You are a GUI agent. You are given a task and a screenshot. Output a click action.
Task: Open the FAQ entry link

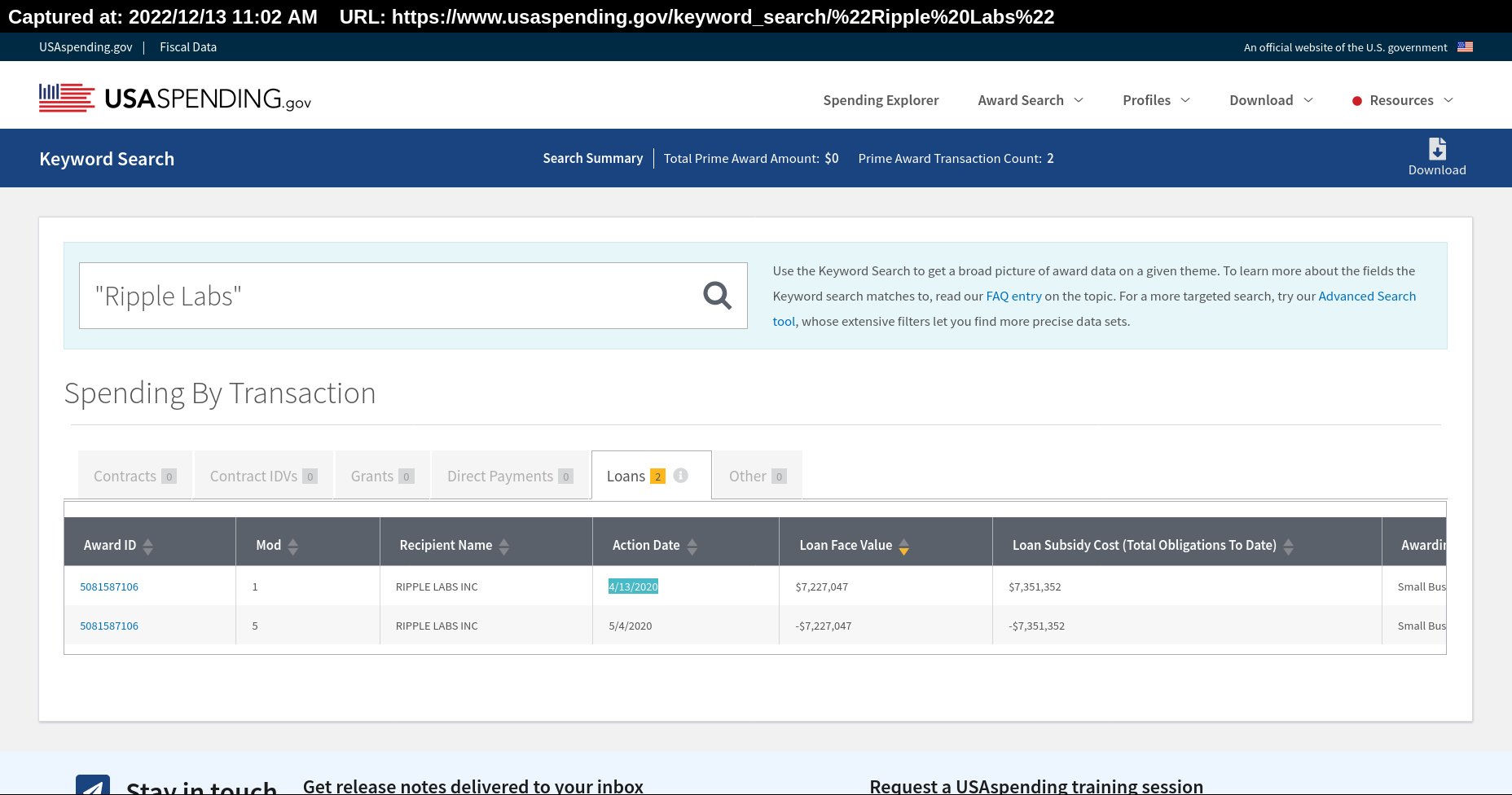pyautogui.click(x=1013, y=296)
